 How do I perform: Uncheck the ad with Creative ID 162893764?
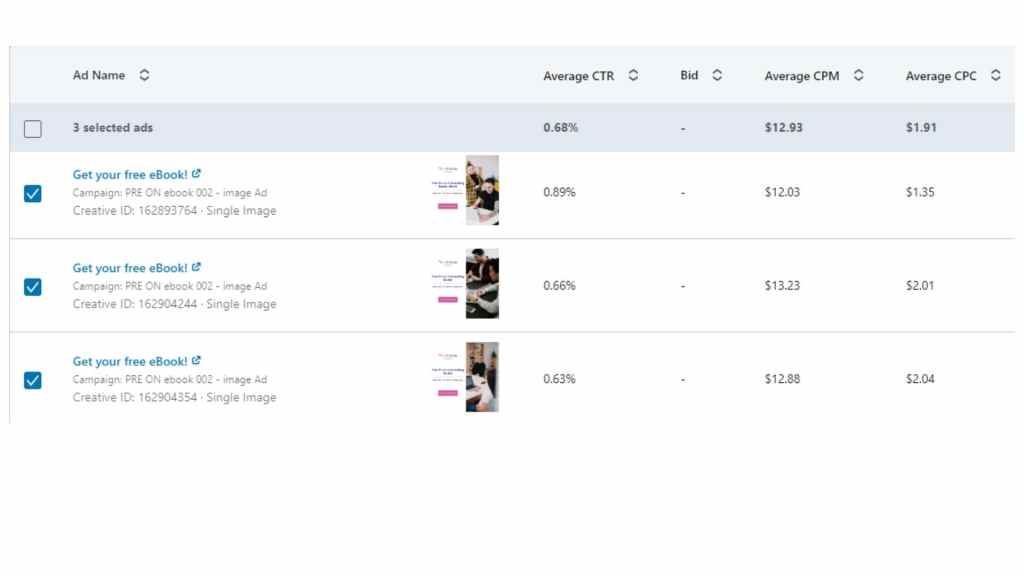(33, 193)
